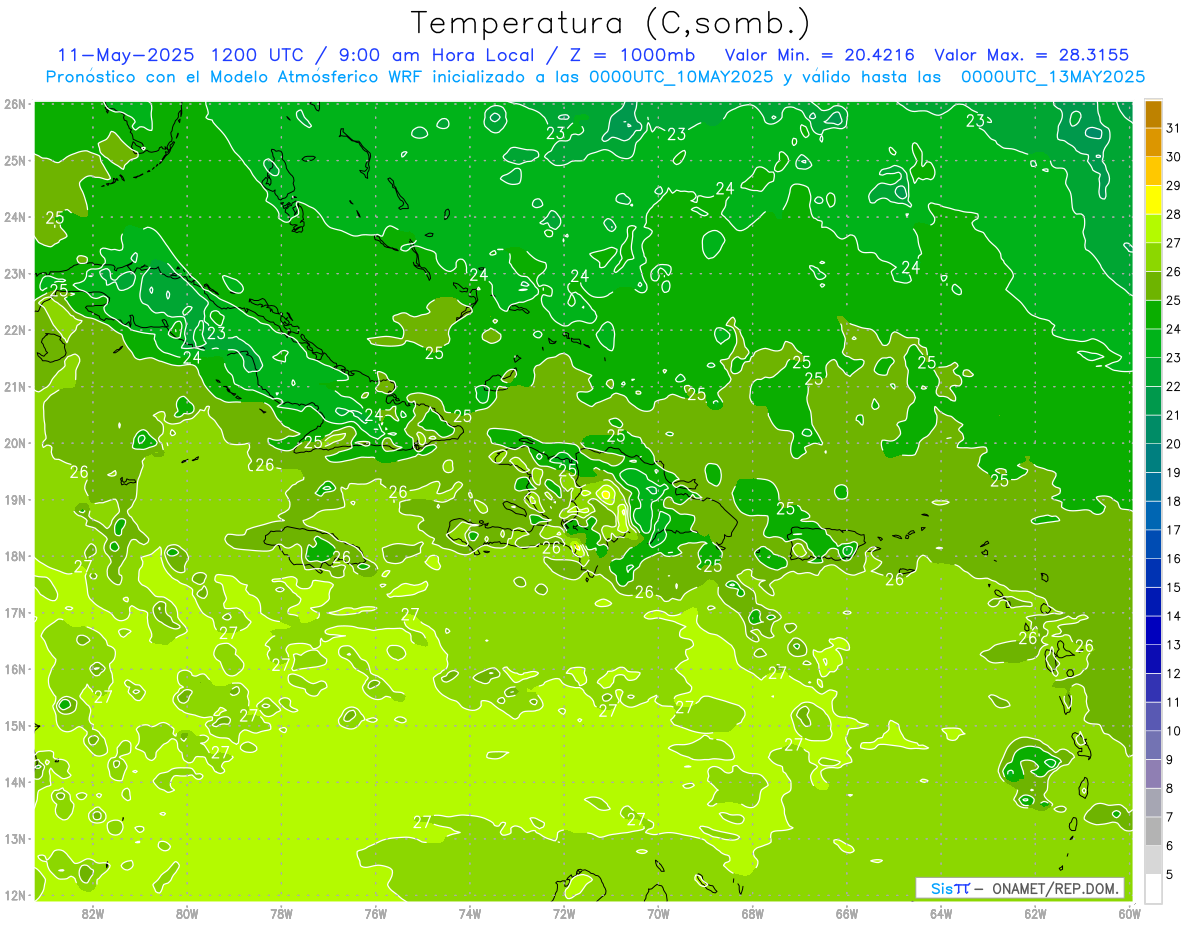Click the 16 label on the color scale
This screenshot has height=927, width=1200.
(x=1174, y=558)
